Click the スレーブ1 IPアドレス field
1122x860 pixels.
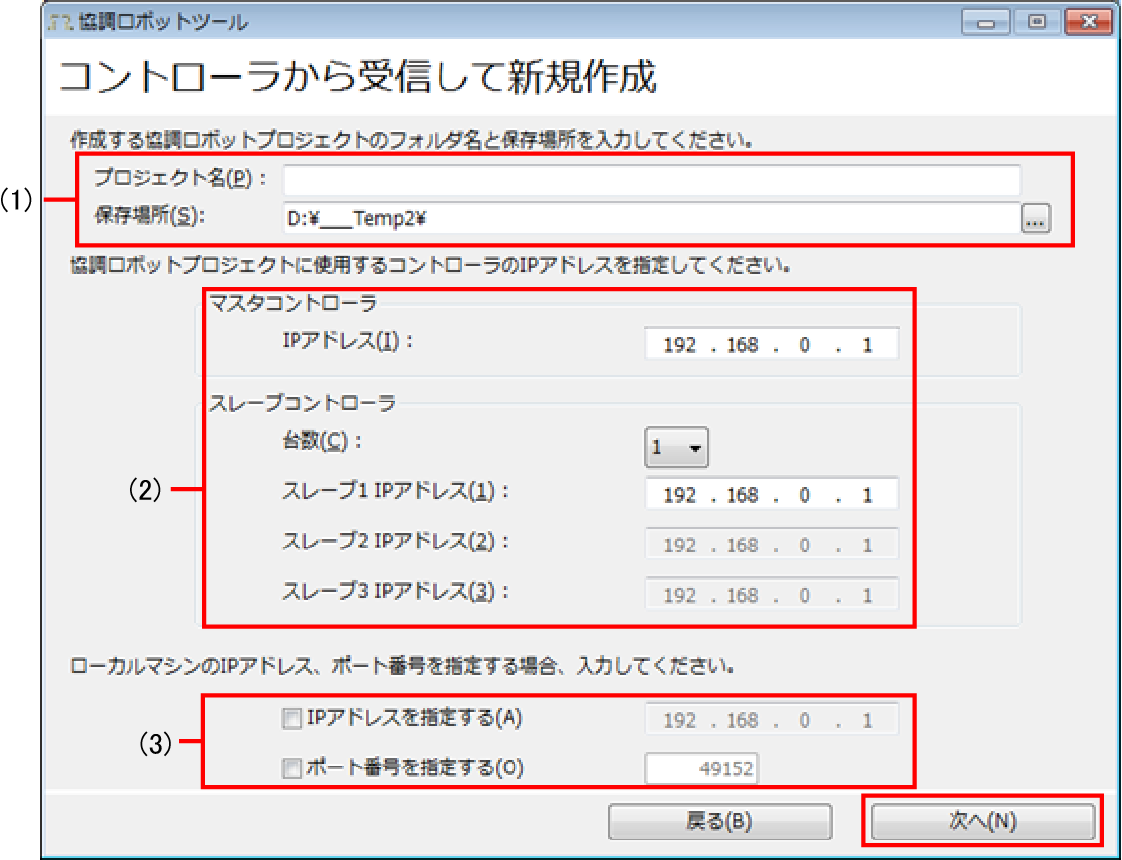pyautogui.click(x=771, y=495)
